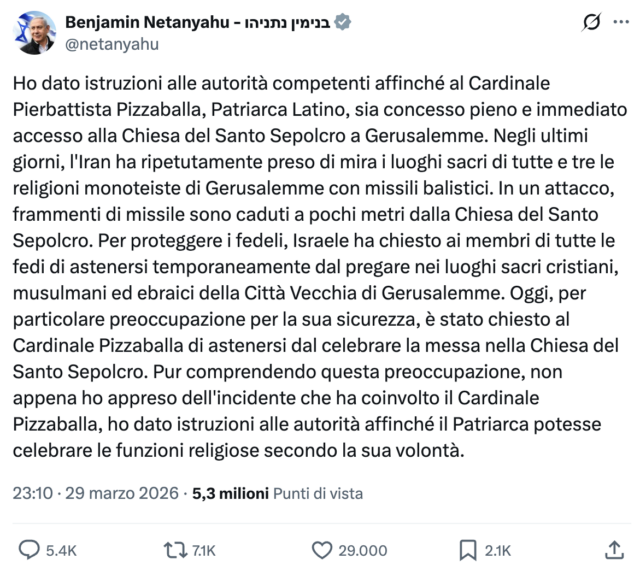Image resolution: width=640 pixels, height=571 pixels.
Task: Click the 23:10 post timestamp
Action: (37, 493)
